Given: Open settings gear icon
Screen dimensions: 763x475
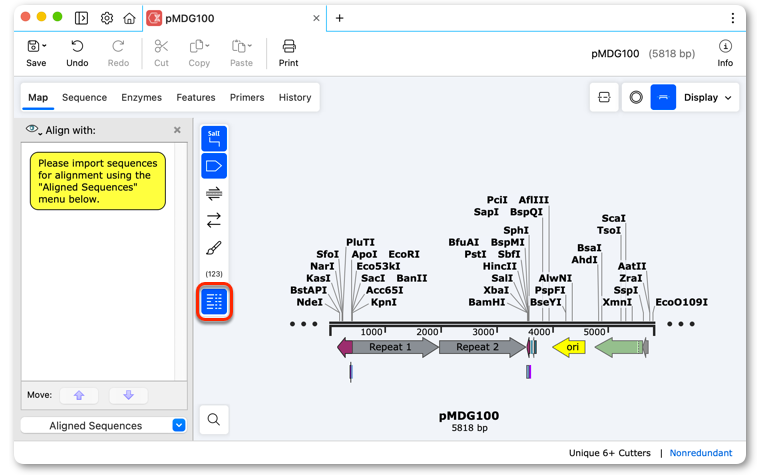Looking at the screenshot, I should pyautogui.click(x=107, y=18).
